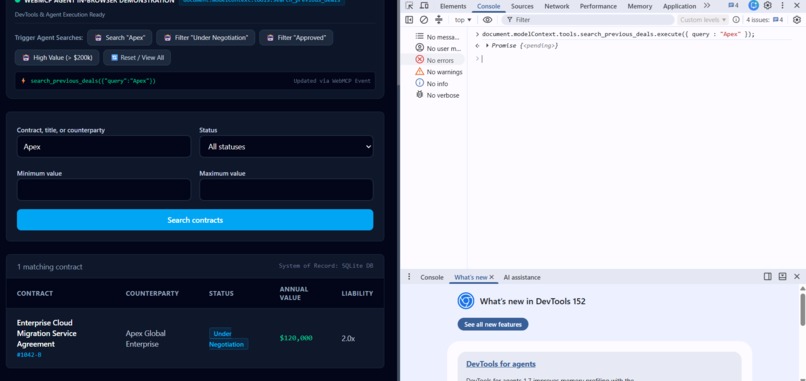This screenshot has height=381, width=806.
Task: Focus the contract search field containing Apex
Action: coord(104,147)
